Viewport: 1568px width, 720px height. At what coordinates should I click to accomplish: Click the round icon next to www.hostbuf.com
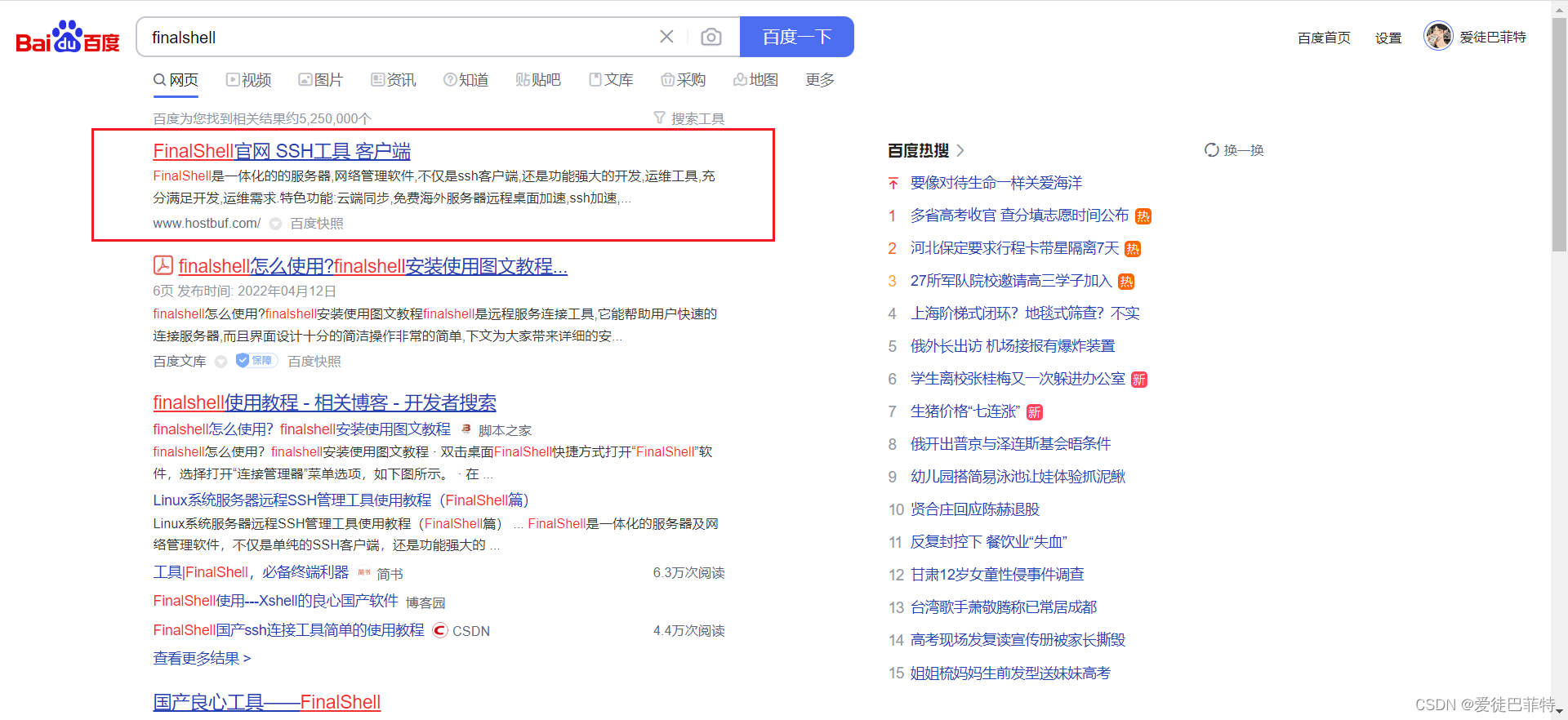click(276, 224)
